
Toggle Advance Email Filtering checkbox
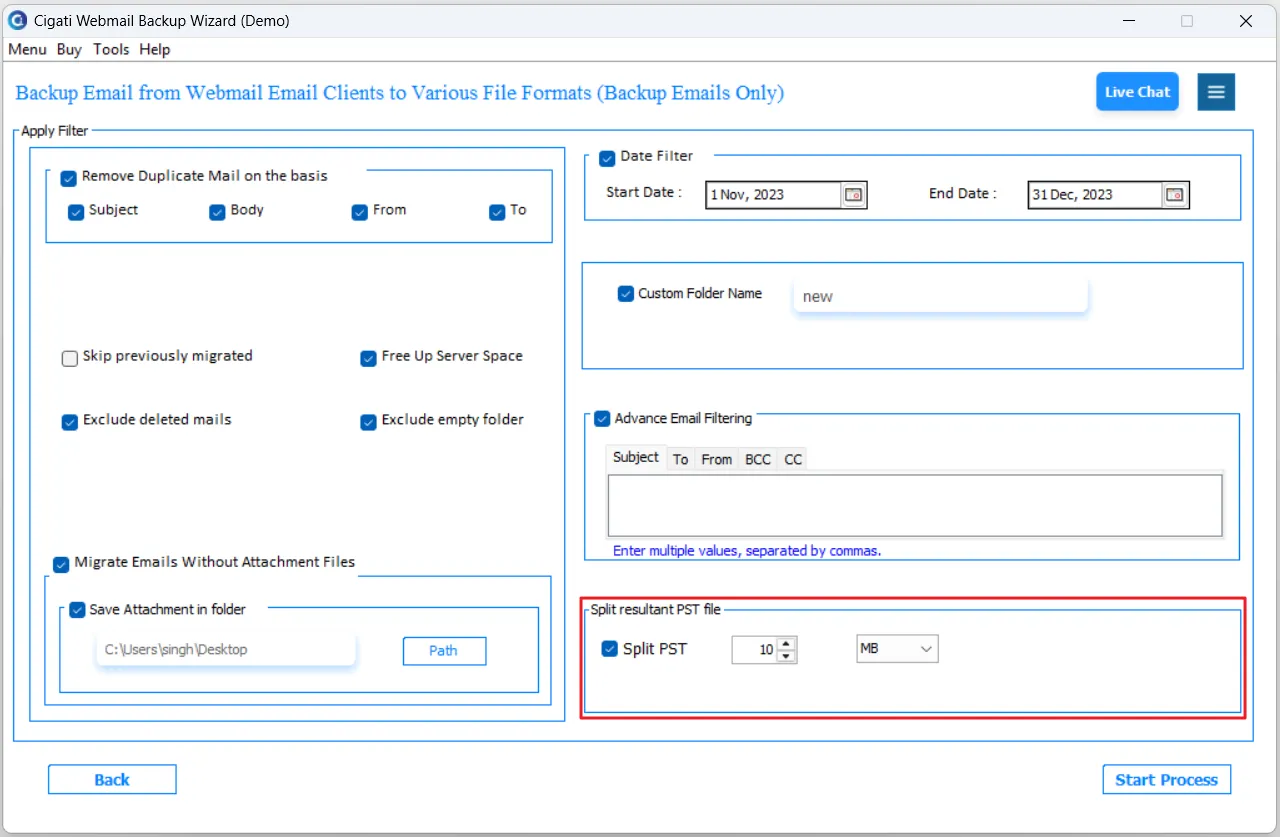[602, 419]
